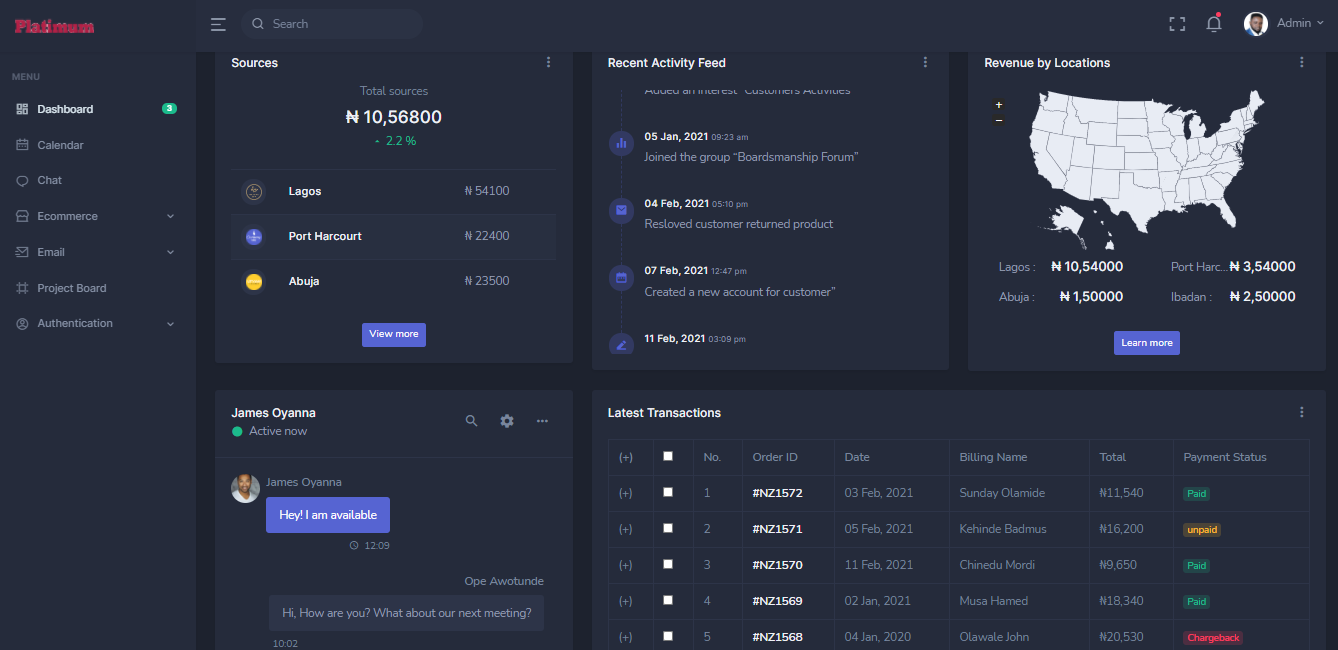Click the View more button under Sources
Screen dimensions: 1338x650
pos(393,335)
